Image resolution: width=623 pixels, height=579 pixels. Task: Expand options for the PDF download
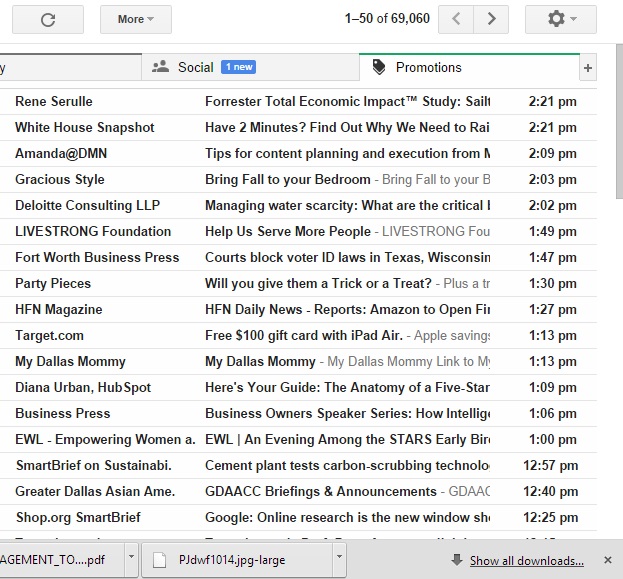(x=131, y=561)
